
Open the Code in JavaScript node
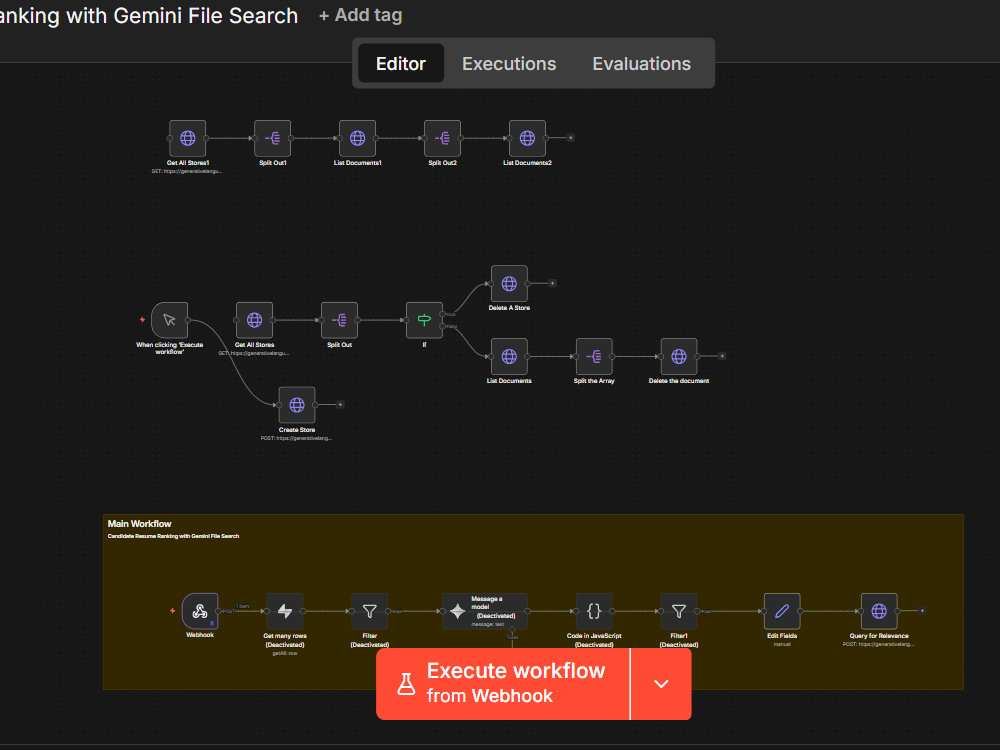click(594, 611)
